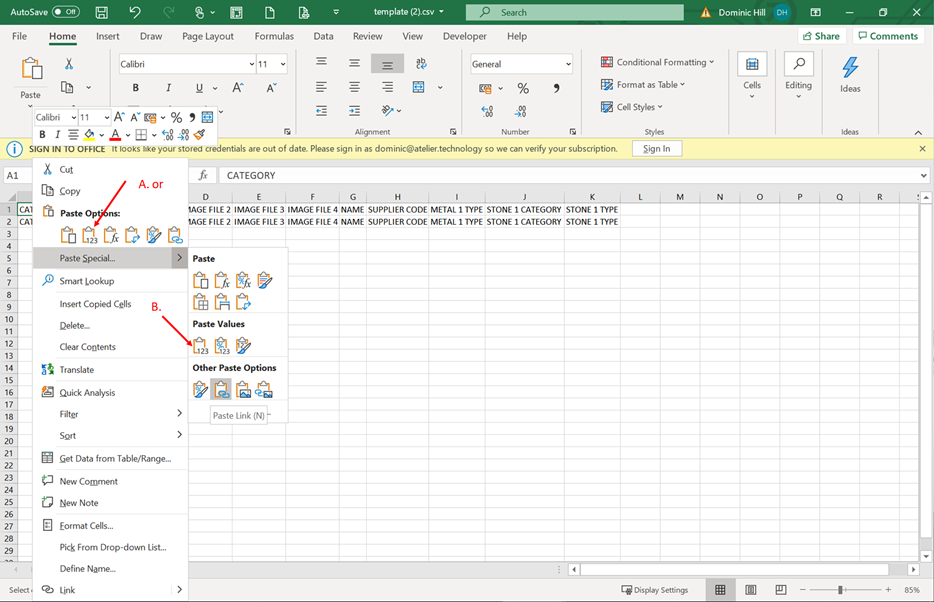Collapse the ribbon with the caret
Screen dimensions: 934x602
click(918, 132)
